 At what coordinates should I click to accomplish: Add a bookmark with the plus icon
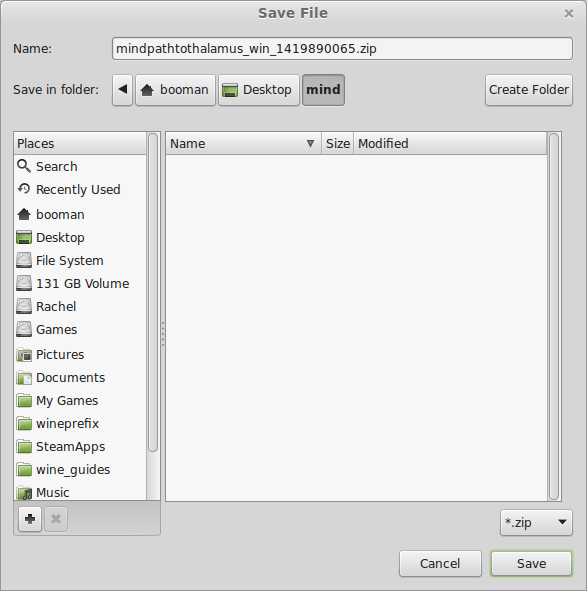[x=30, y=519]
